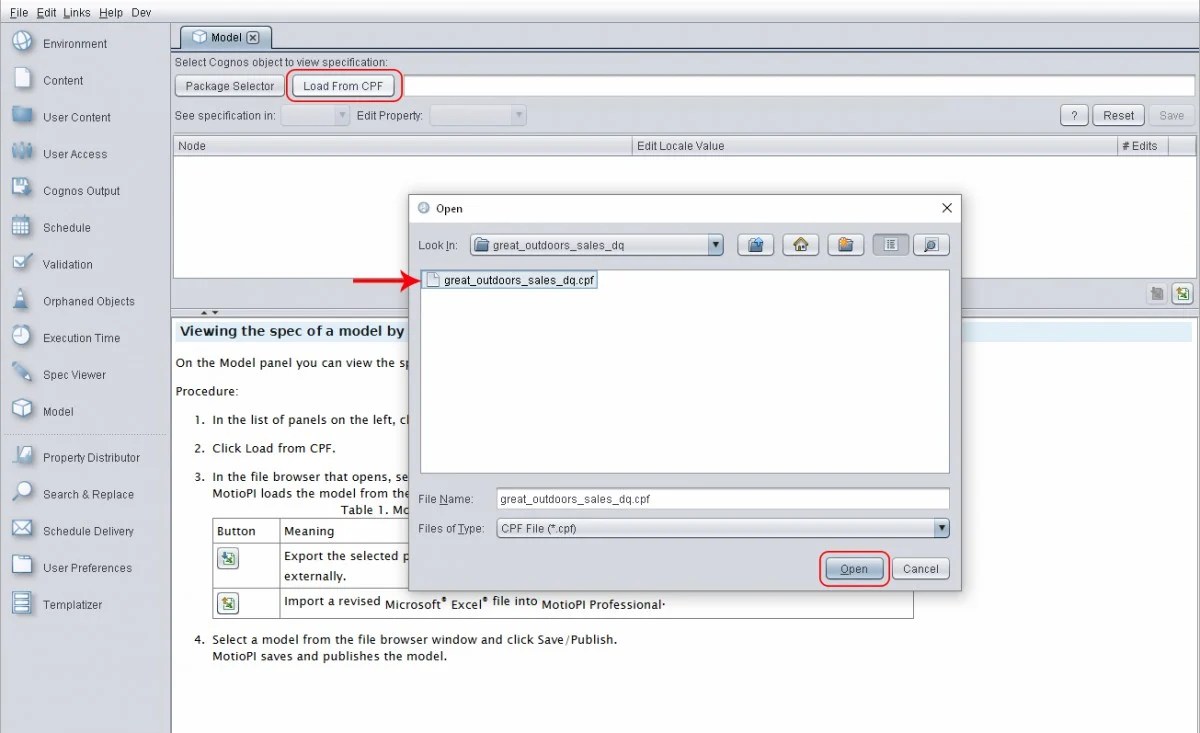Image resolution: width=1200 pixels, height=733 pixels.
Task: Click the export icon in help table
Action: (x=228, y=558)
